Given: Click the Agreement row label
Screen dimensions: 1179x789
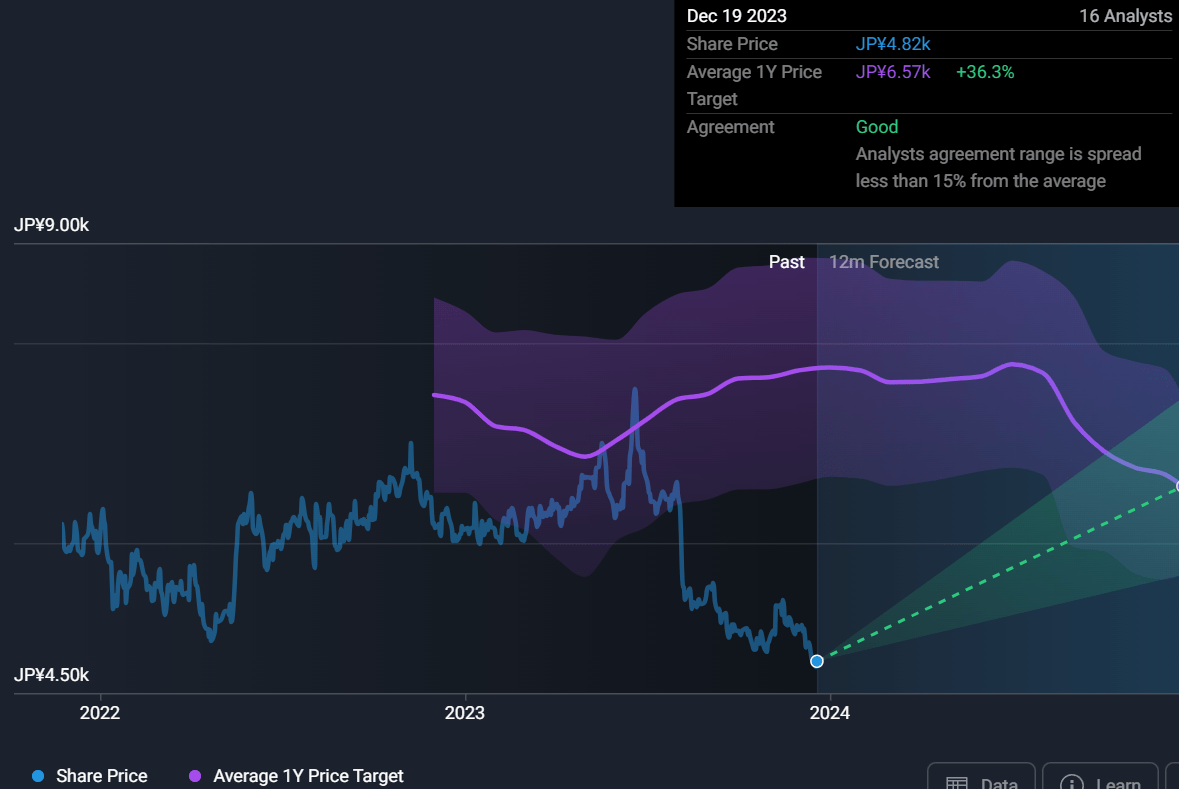Looking at the screenshot, I should click(x=730, y=126).
